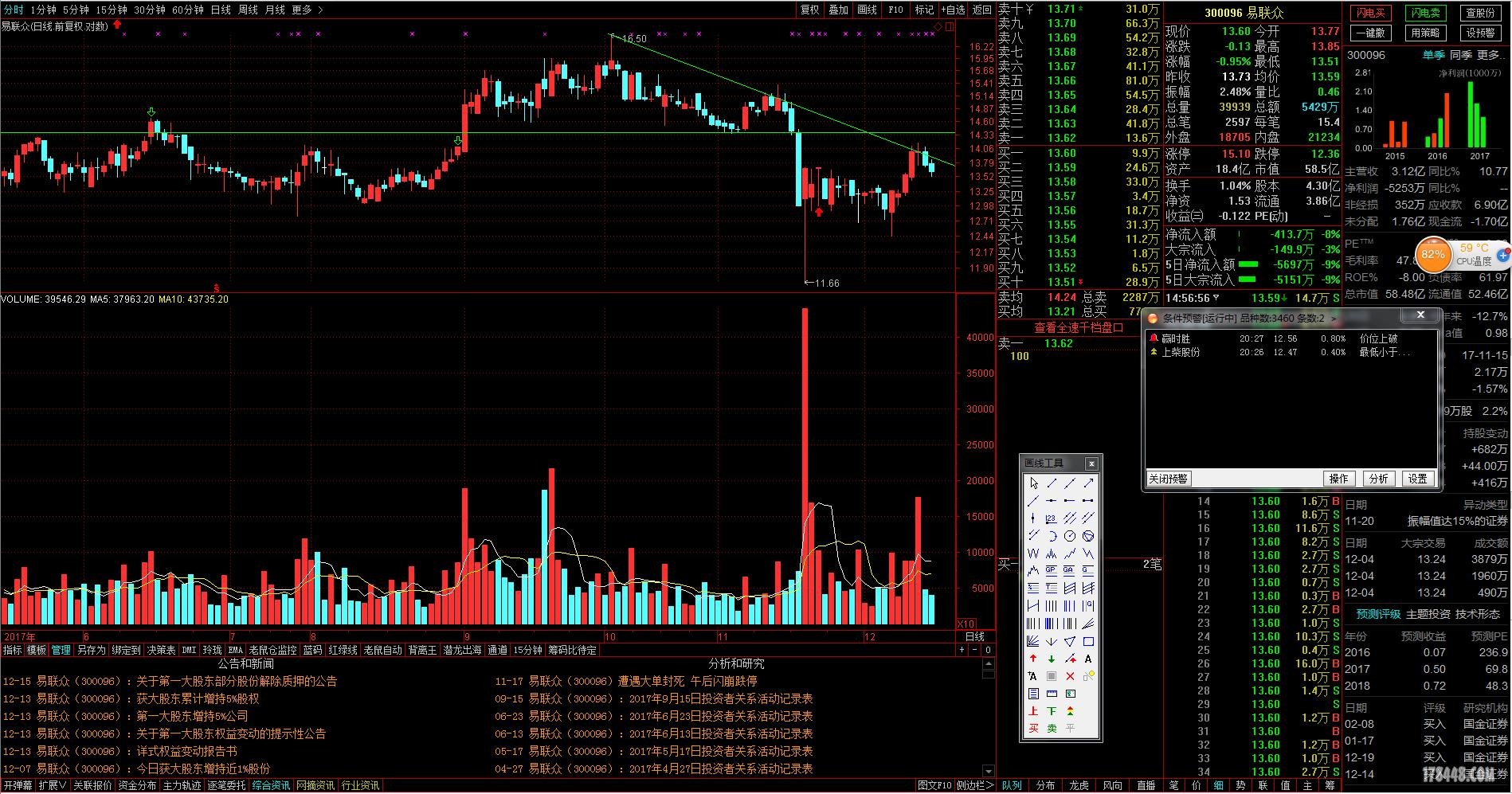Click the red 上 mark tool
This screenshot has width=1512, height=794.
pos(1033,710)
